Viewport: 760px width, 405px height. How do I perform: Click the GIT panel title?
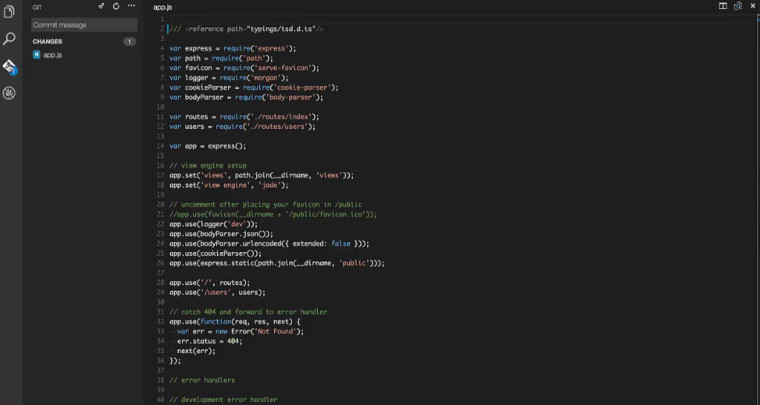pos(37,7)
